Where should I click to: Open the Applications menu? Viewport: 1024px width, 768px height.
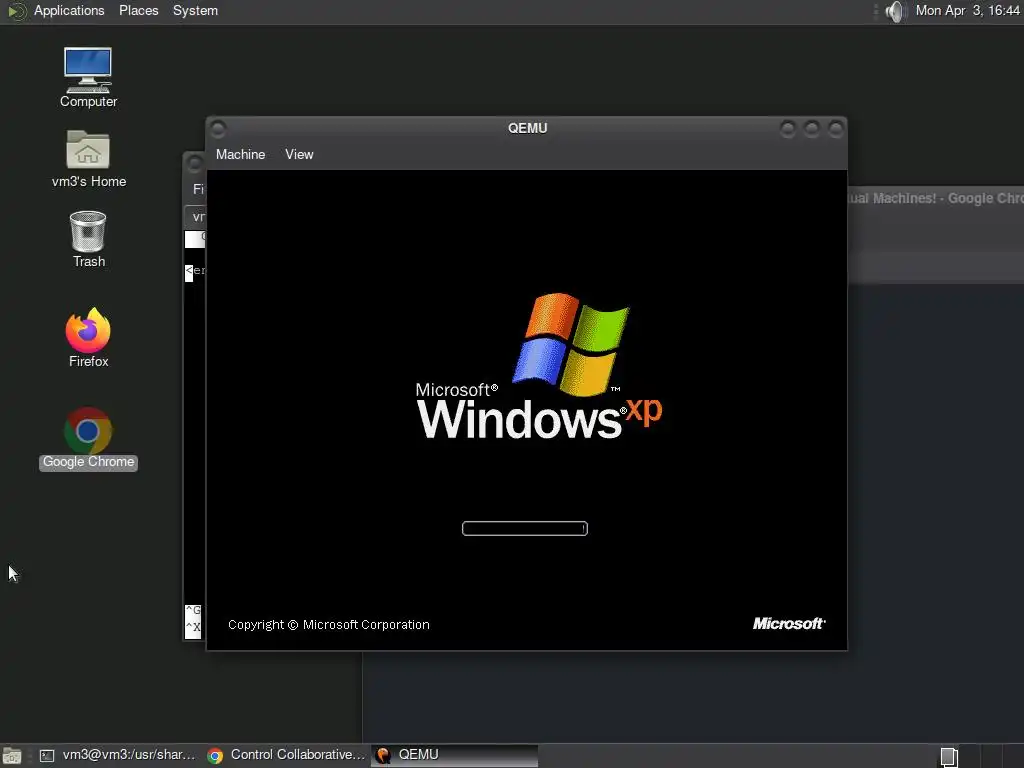tap(69, 10)
